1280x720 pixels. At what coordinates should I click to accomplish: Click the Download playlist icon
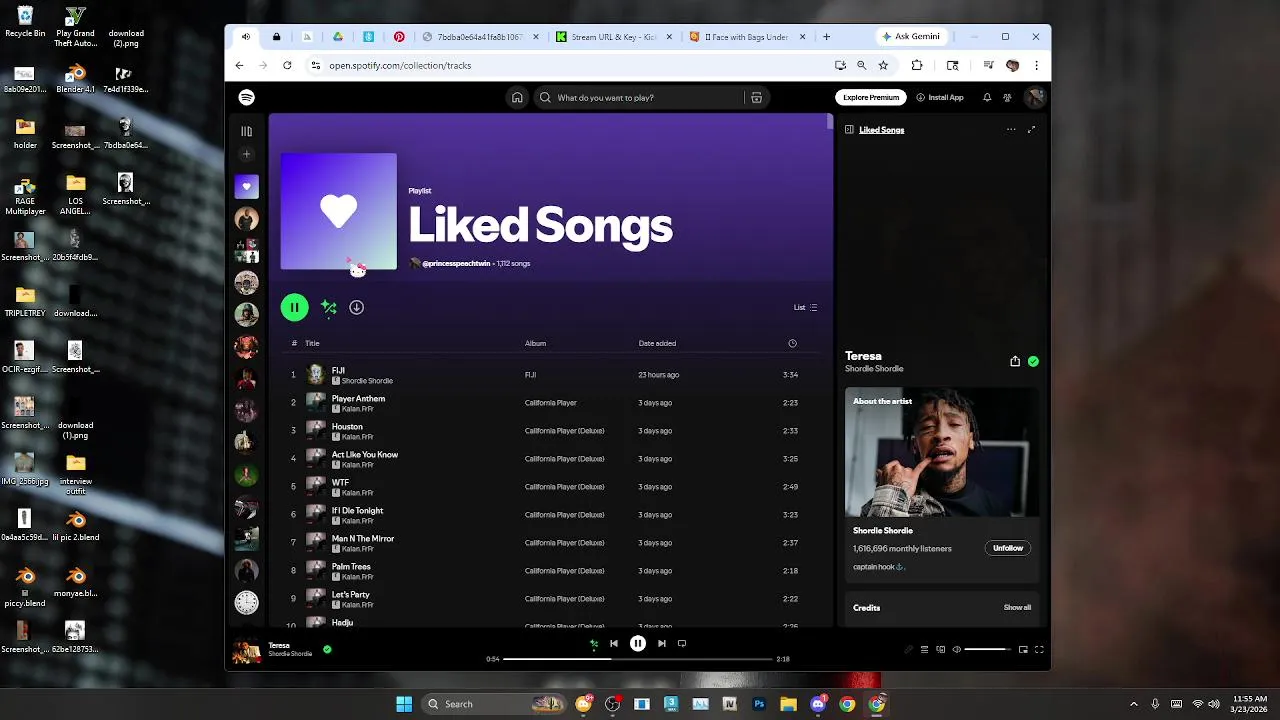[x=356, y=307]
